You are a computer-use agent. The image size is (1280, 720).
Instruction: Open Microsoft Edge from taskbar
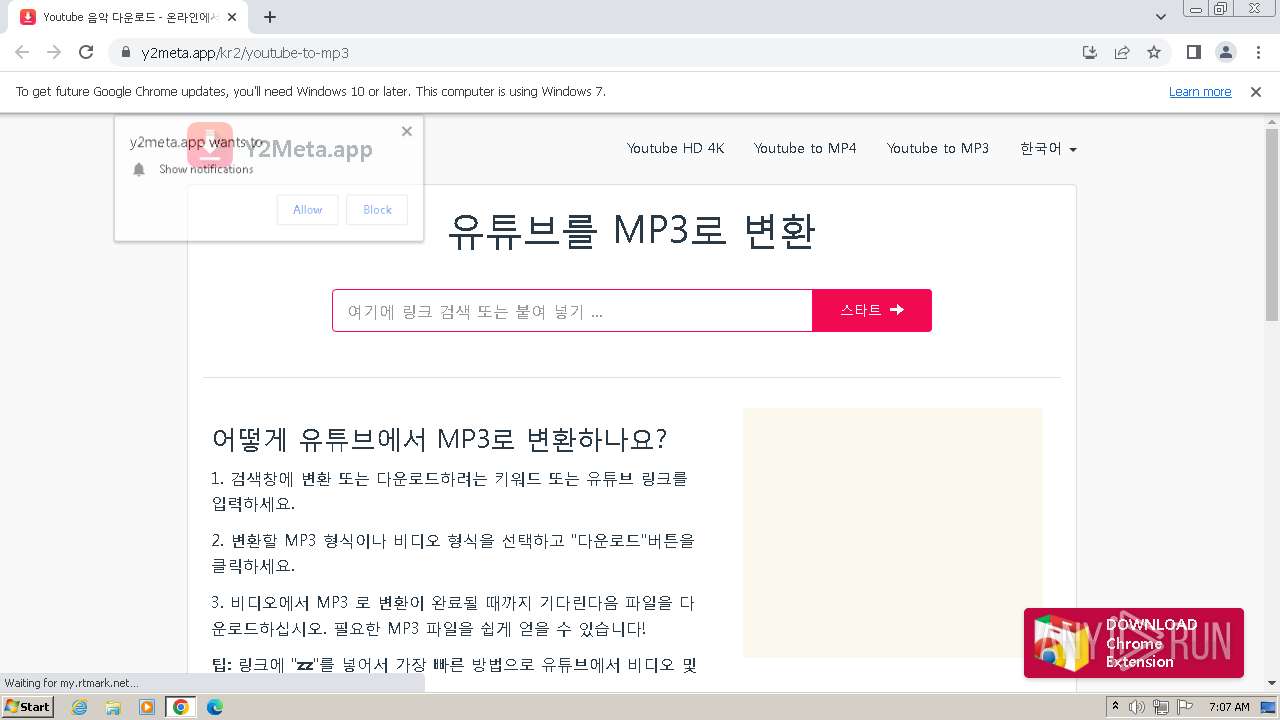click(215, 707)
